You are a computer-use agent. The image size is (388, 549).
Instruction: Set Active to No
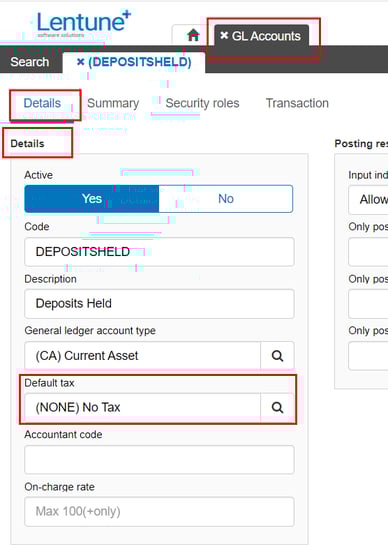[226, 199]
